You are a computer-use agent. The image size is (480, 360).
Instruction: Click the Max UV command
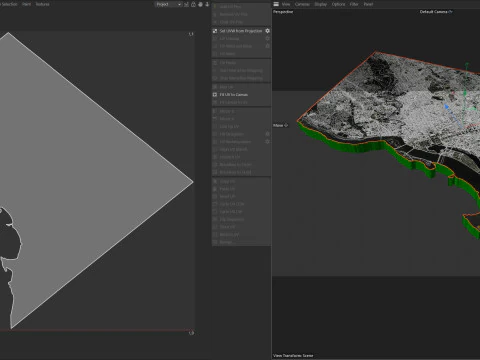point(226,87)
